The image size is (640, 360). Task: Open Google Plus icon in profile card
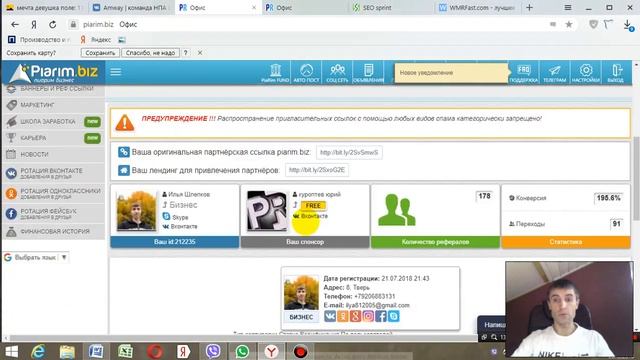coord(355,316)
